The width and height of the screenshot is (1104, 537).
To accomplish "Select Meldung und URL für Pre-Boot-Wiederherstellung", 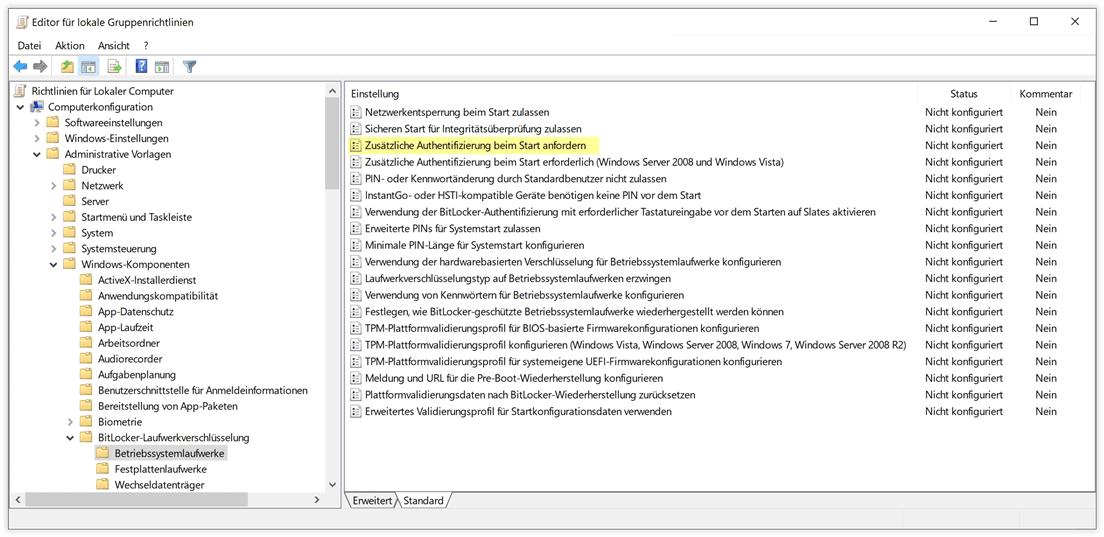I will pos(514,378).
